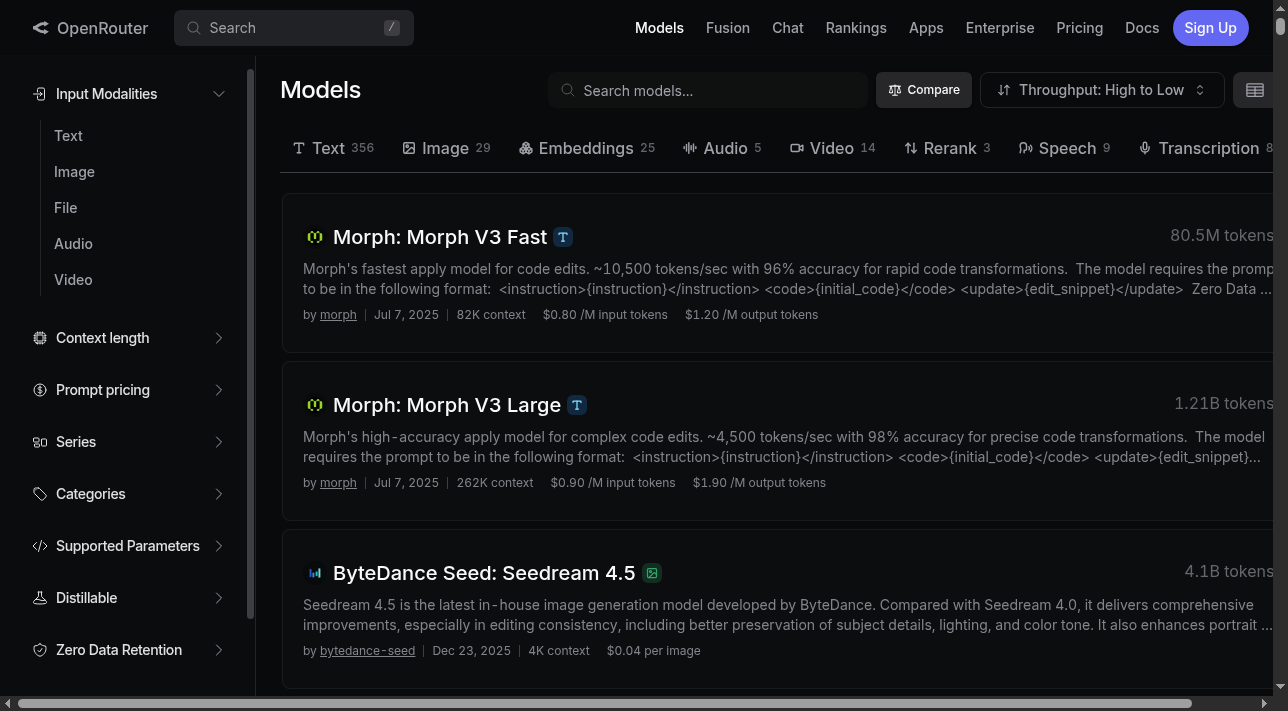Click the ByteDance Seed logo icon
1288x711 pixels.
pyautogui.click(x=314, y=573)
